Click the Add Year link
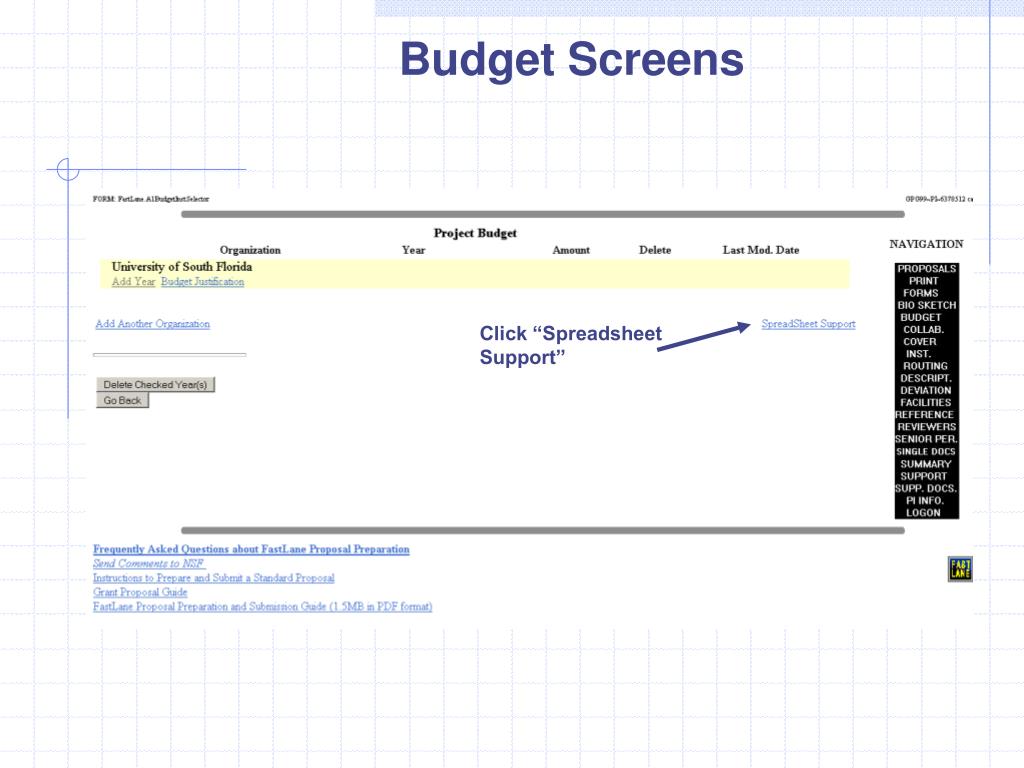Image resolution: width=1024 pixels, height=768 pixels. [x=133, y=281]
